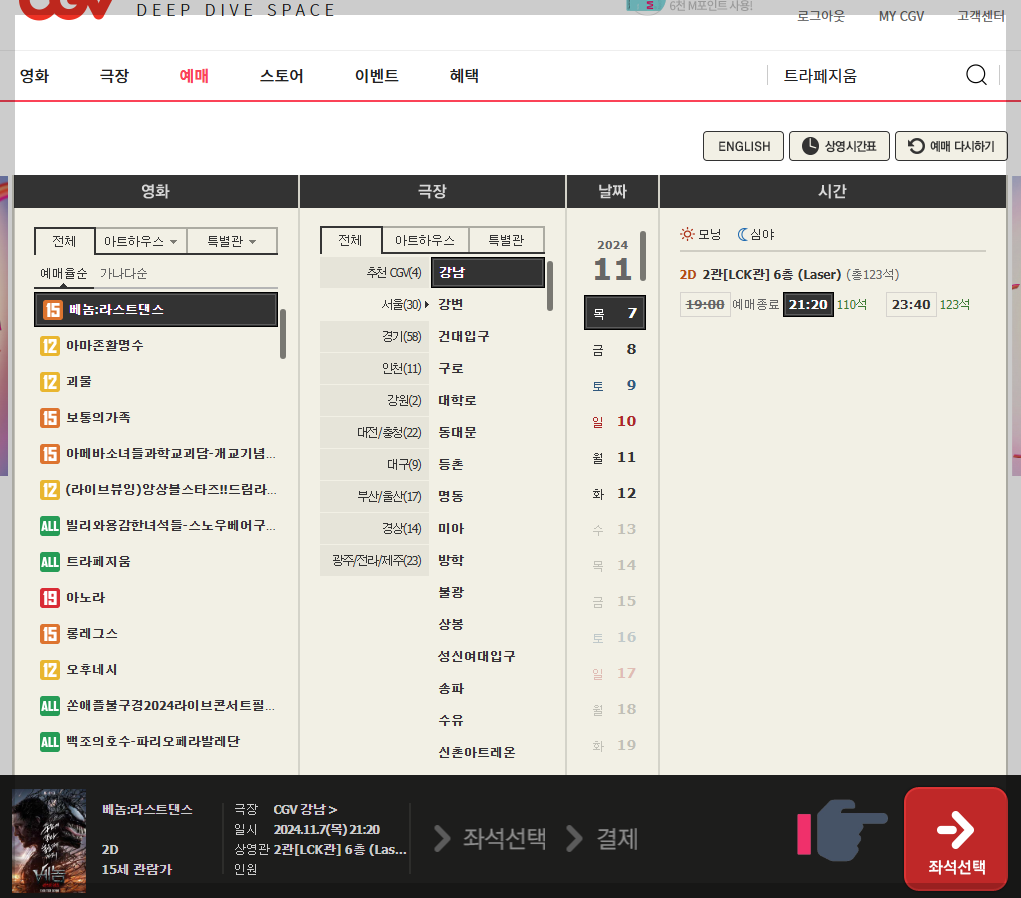Click the 좌석선택 red button

pos(956,838)
